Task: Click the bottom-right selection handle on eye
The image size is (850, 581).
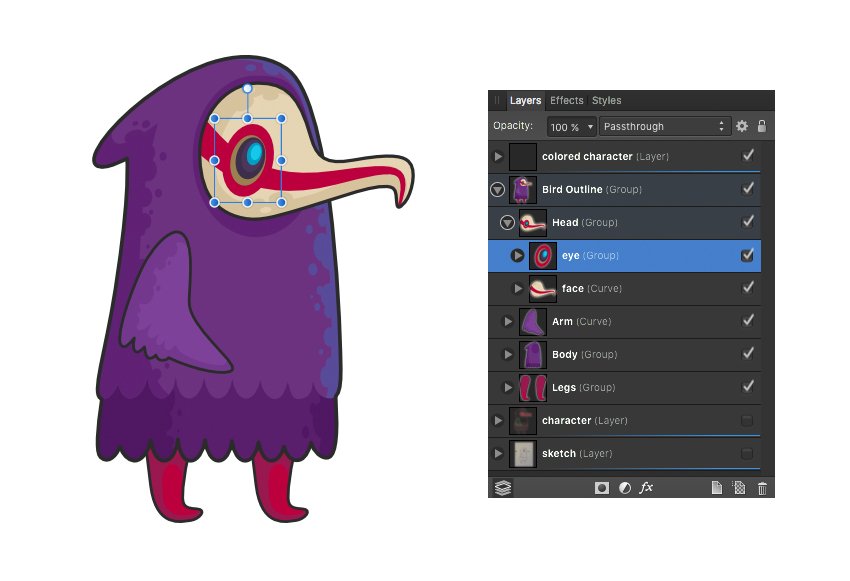Action: (281, 202)
